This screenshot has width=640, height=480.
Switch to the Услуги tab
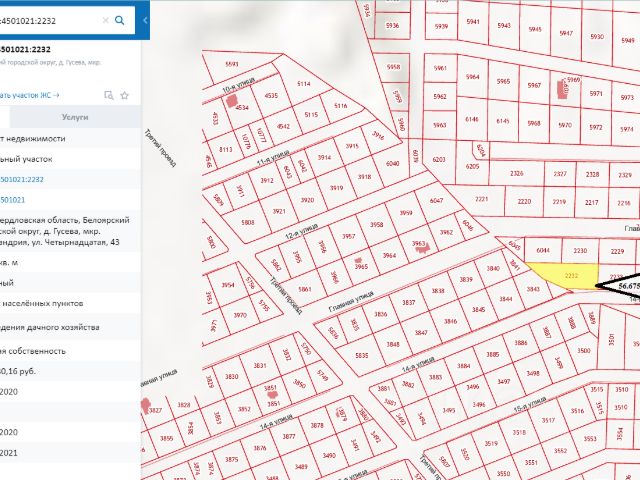coord(75,117)
